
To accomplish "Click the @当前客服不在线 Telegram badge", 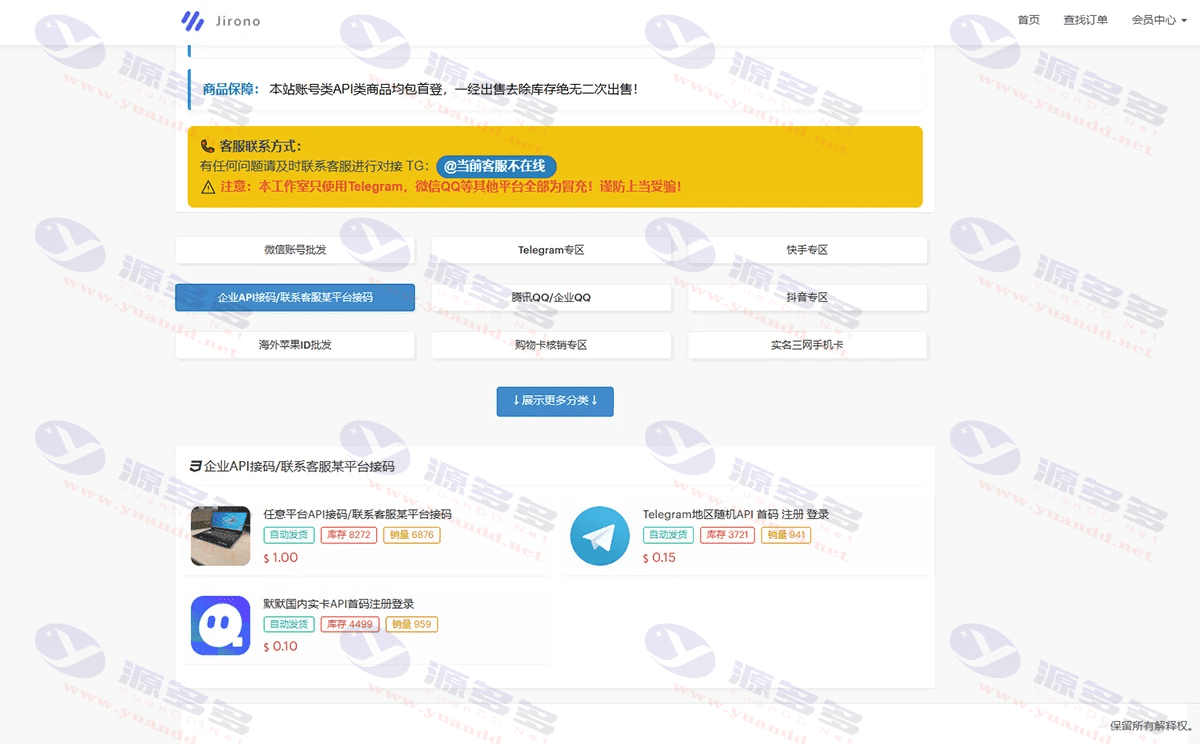I will click(x=496, y=166).
